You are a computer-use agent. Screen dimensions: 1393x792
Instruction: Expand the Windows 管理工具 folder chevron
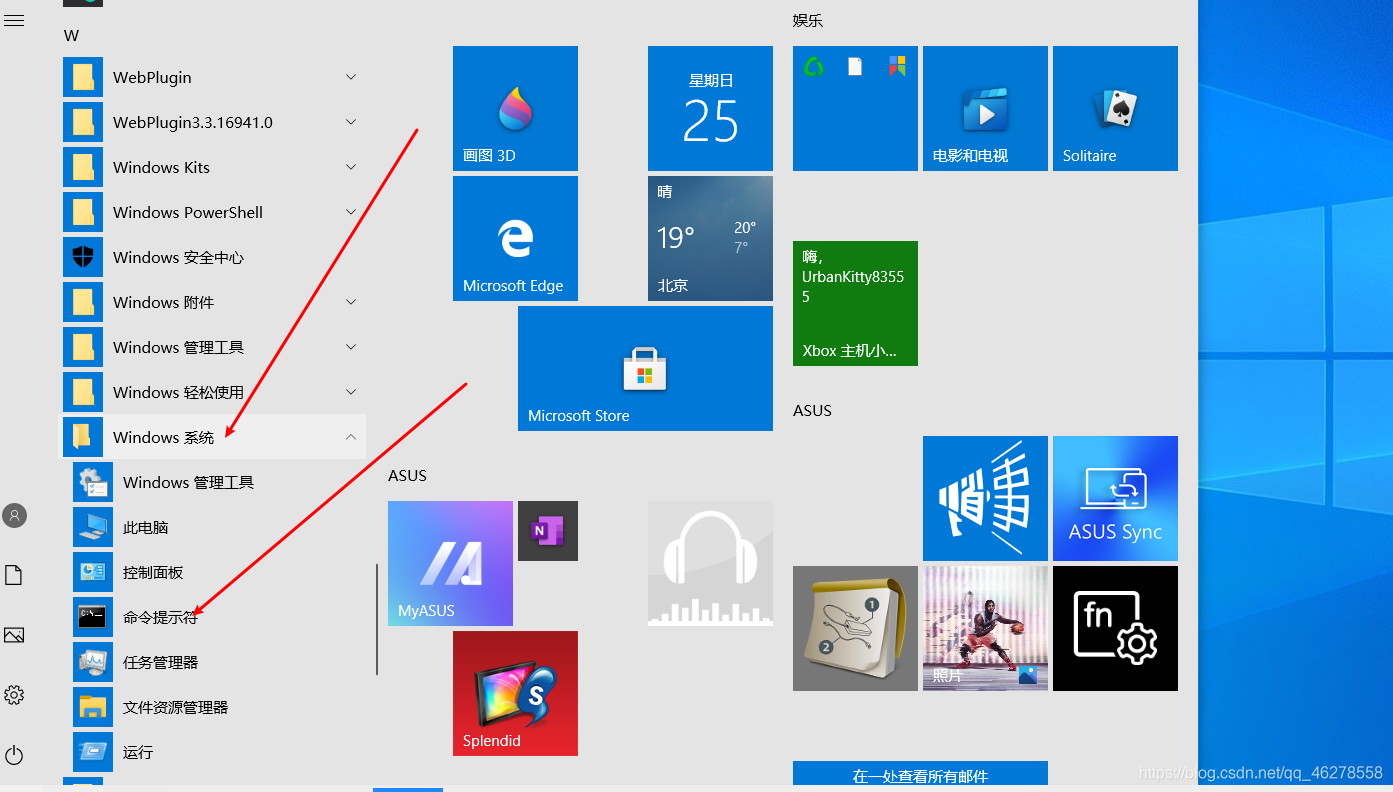click(x=351, y=347)
